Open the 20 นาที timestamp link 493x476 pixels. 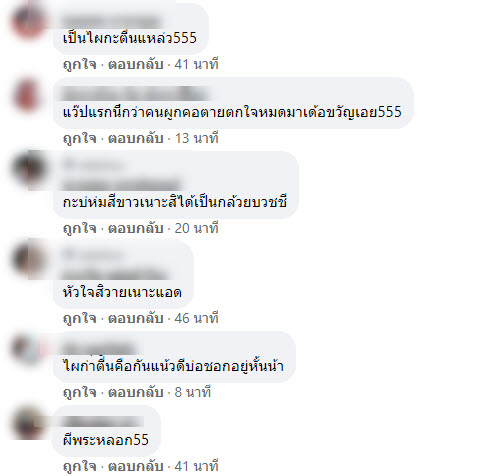click(197, 228)
